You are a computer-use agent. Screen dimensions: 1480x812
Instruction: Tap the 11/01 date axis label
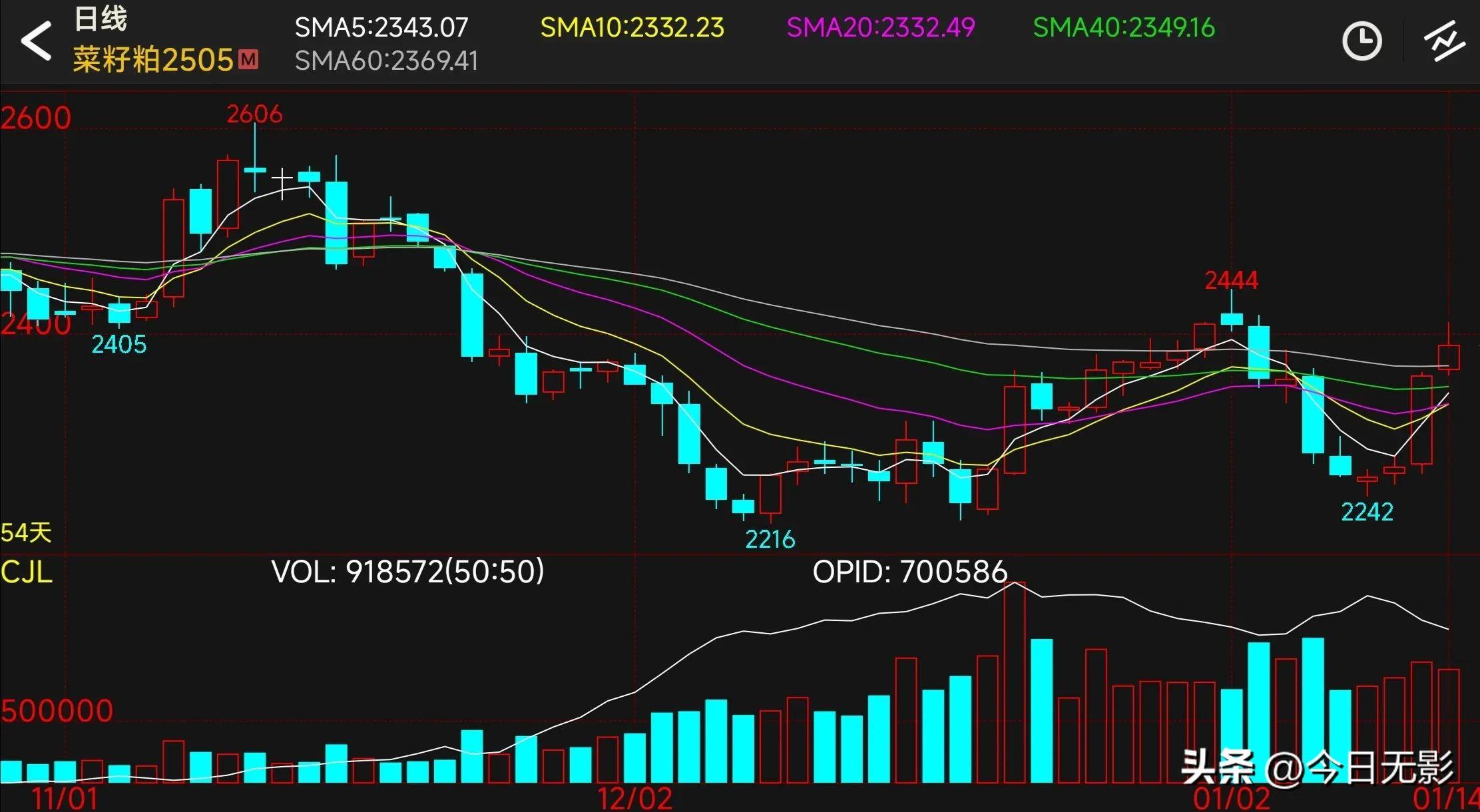[x=65, y=799]
